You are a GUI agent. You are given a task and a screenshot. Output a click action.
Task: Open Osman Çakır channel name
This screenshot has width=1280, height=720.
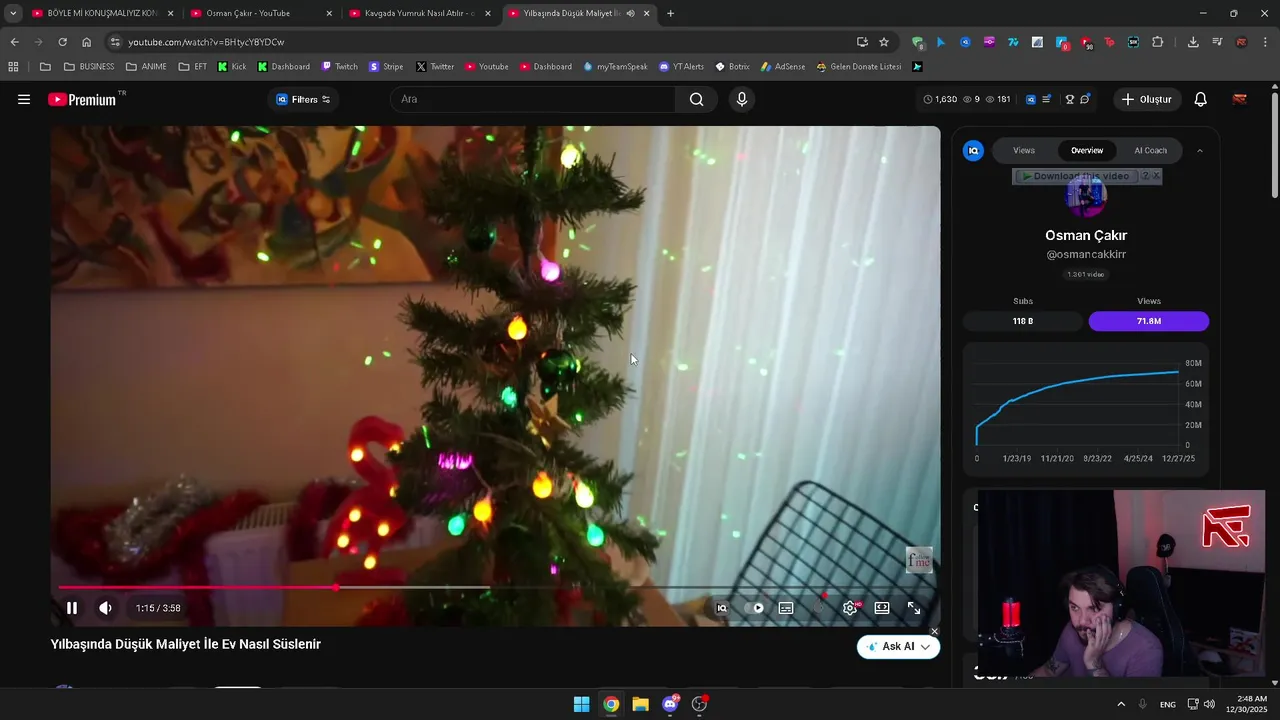(1086, 236)
